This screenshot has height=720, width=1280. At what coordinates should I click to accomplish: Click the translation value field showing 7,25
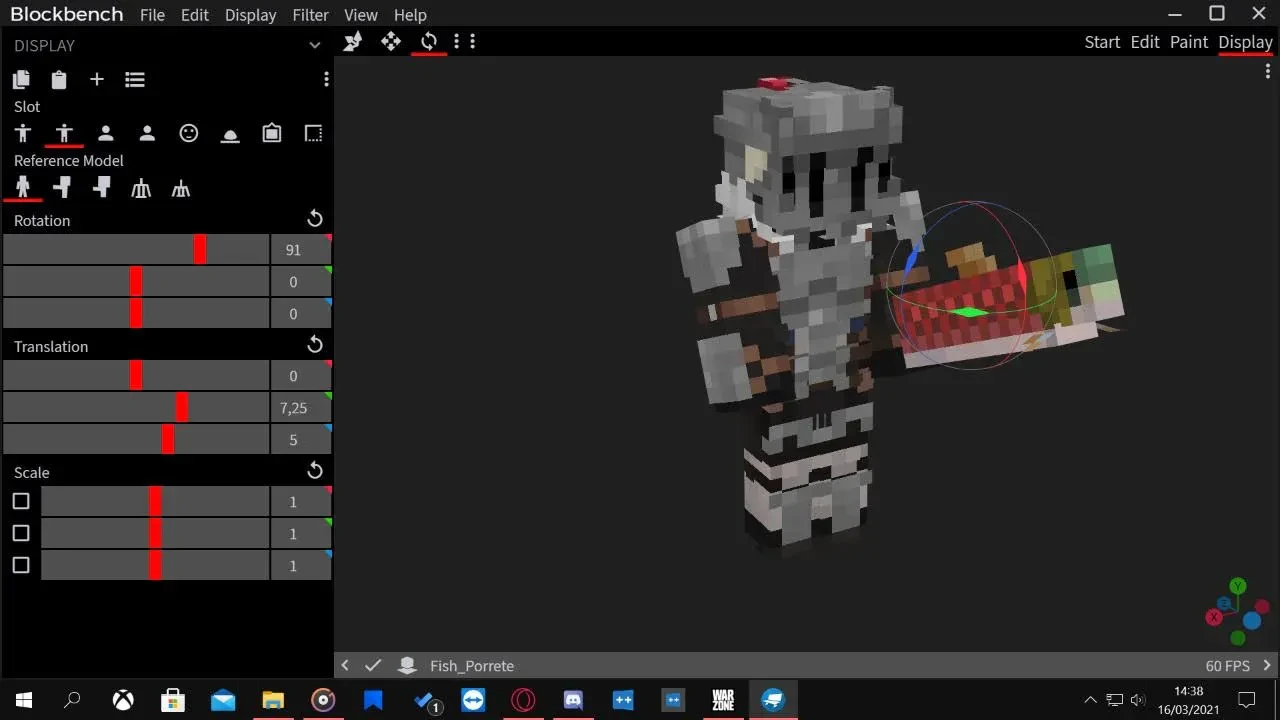click(301, 408)
